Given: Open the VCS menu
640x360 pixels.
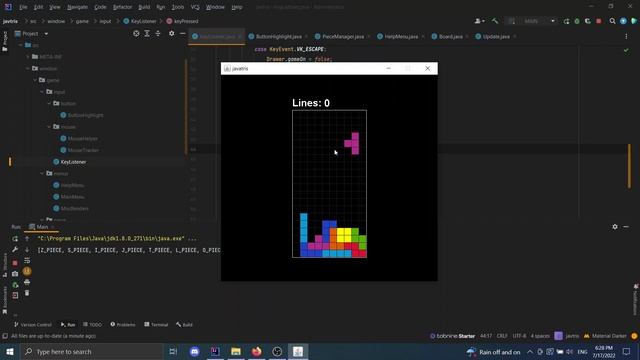Looking at the screenshot, I should tap(195, 7).
